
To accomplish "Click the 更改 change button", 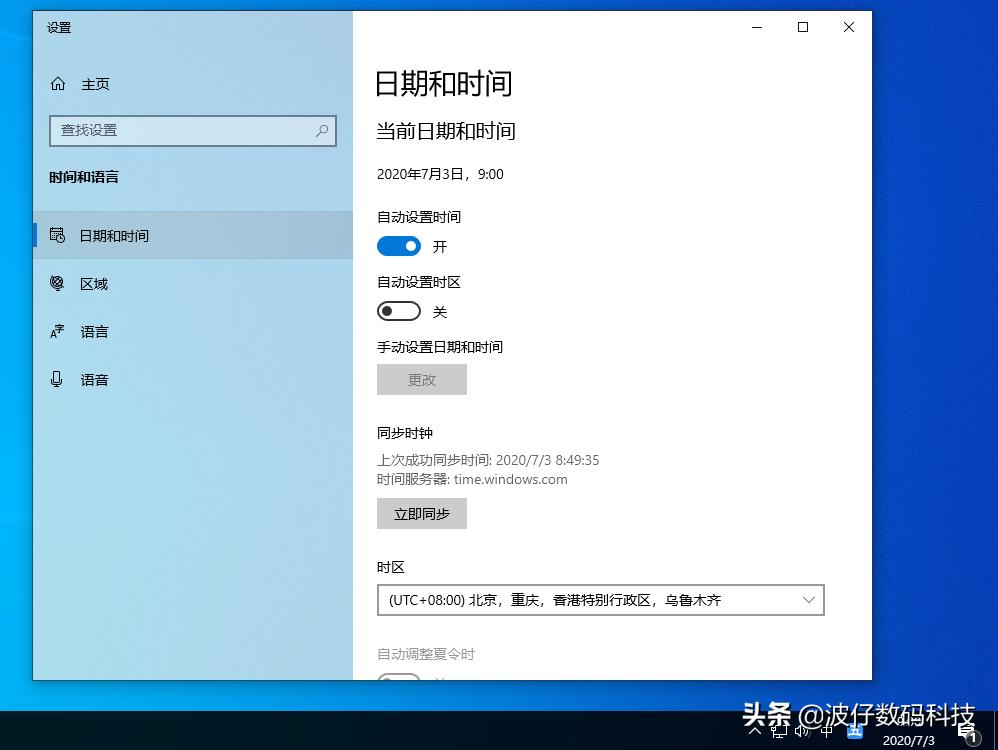I will tap(421, 379).
